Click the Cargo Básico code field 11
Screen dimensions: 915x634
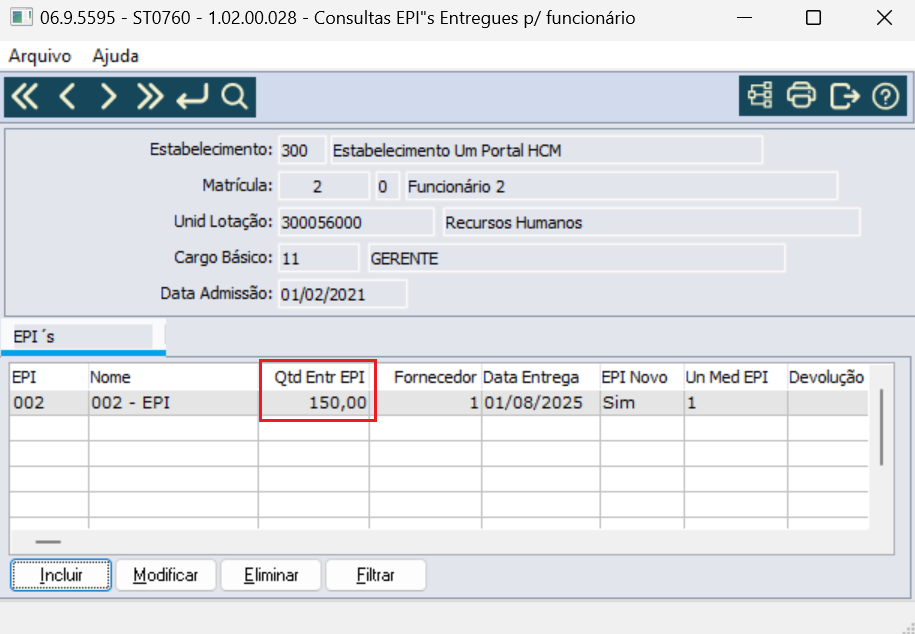pyautogui.click(x=319, y=258)
